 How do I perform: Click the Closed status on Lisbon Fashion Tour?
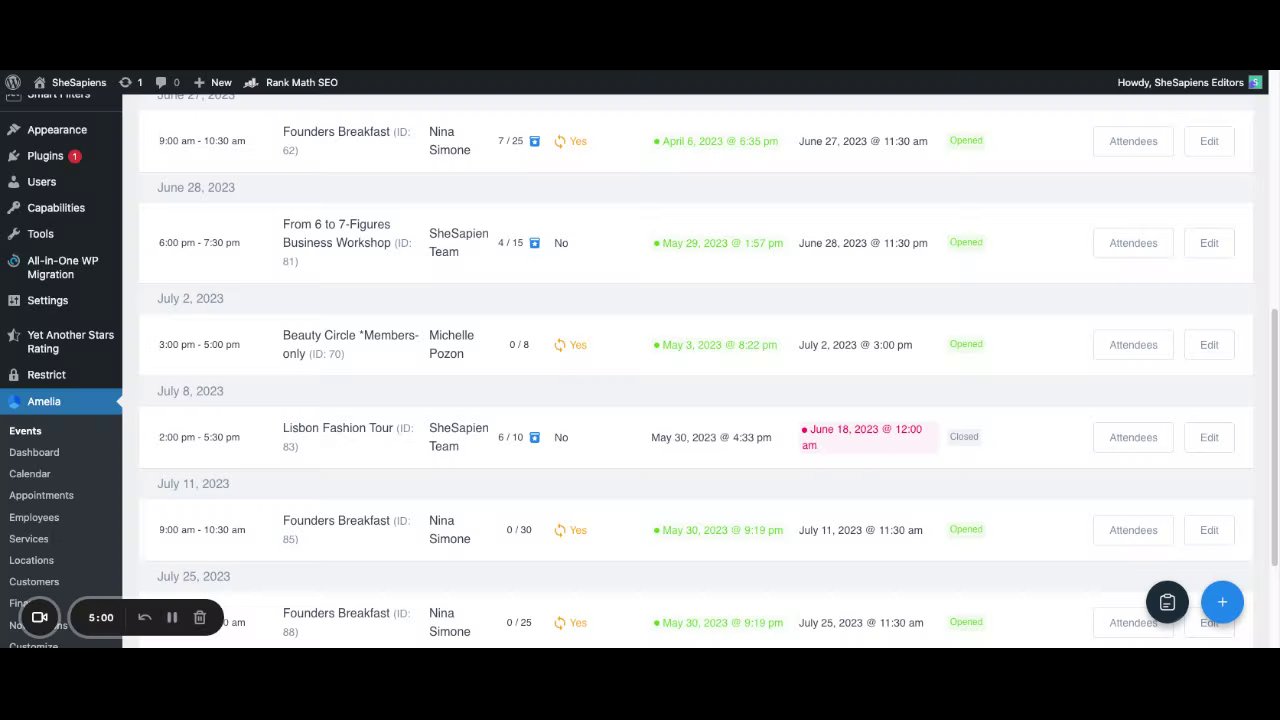964,437
